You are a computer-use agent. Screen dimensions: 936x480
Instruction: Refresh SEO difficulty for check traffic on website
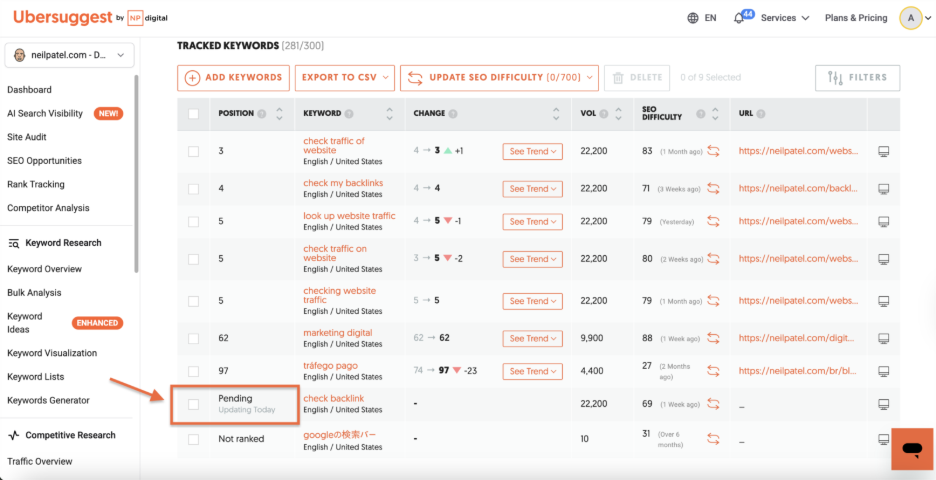713,259
